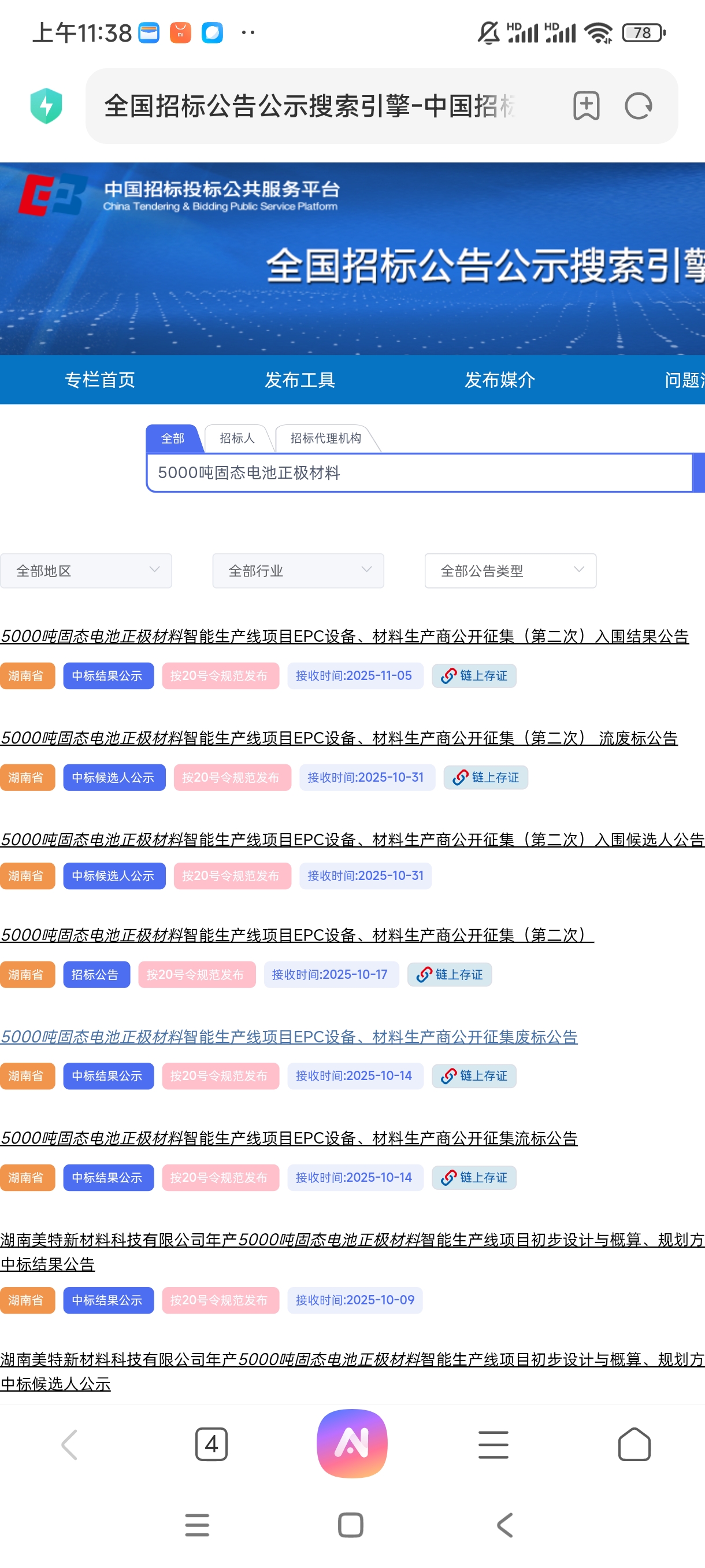Image resolution: width=705 pixels, height=1568 pixels.
Task: Open 发布工具 navigation item
Action: 300,380
